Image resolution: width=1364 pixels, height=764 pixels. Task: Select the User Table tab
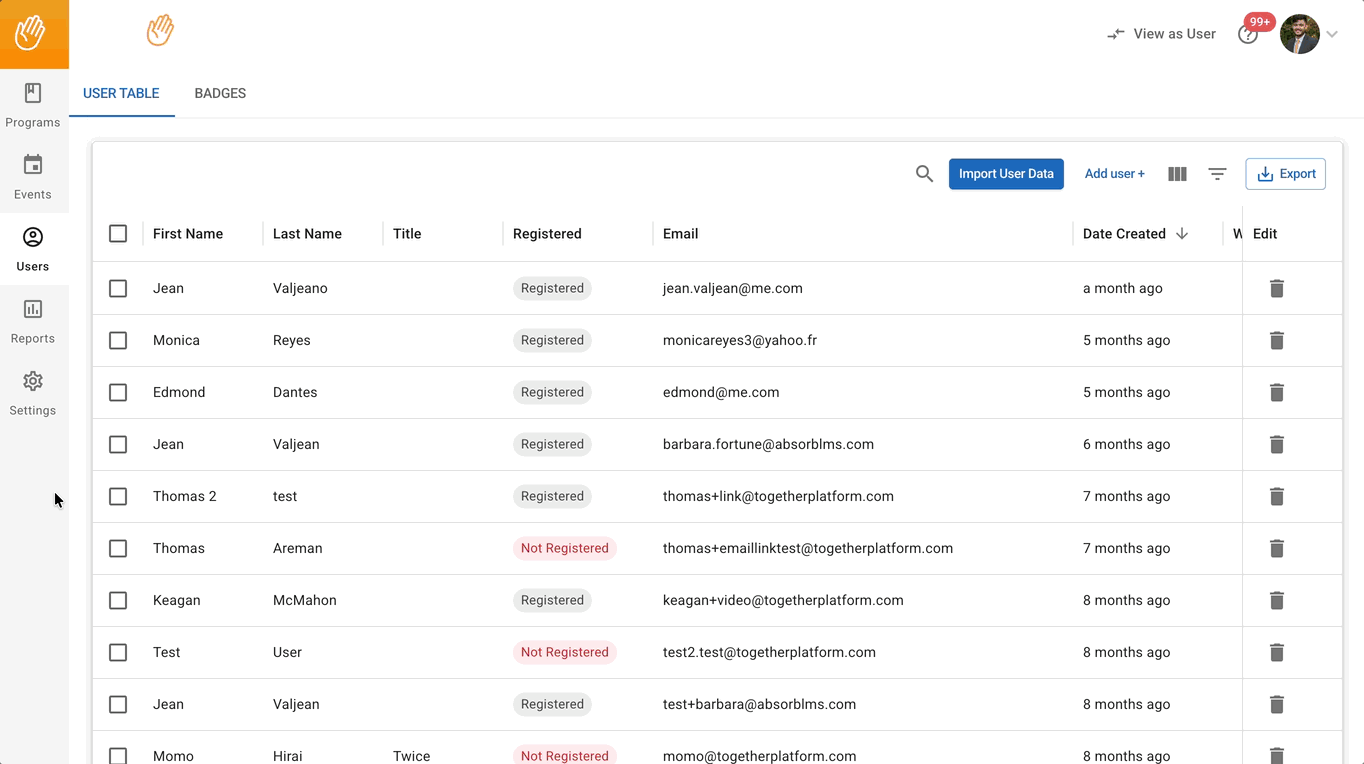tap(121, 93)
